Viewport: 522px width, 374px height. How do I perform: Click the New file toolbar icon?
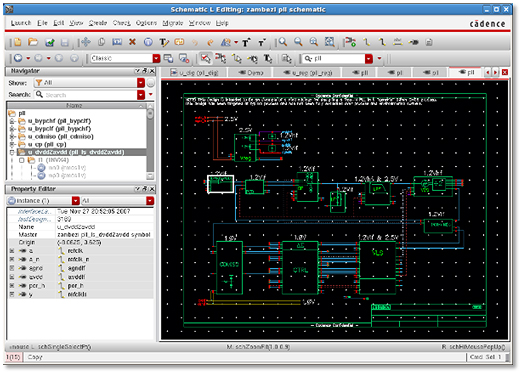click(x=17, y=42)
